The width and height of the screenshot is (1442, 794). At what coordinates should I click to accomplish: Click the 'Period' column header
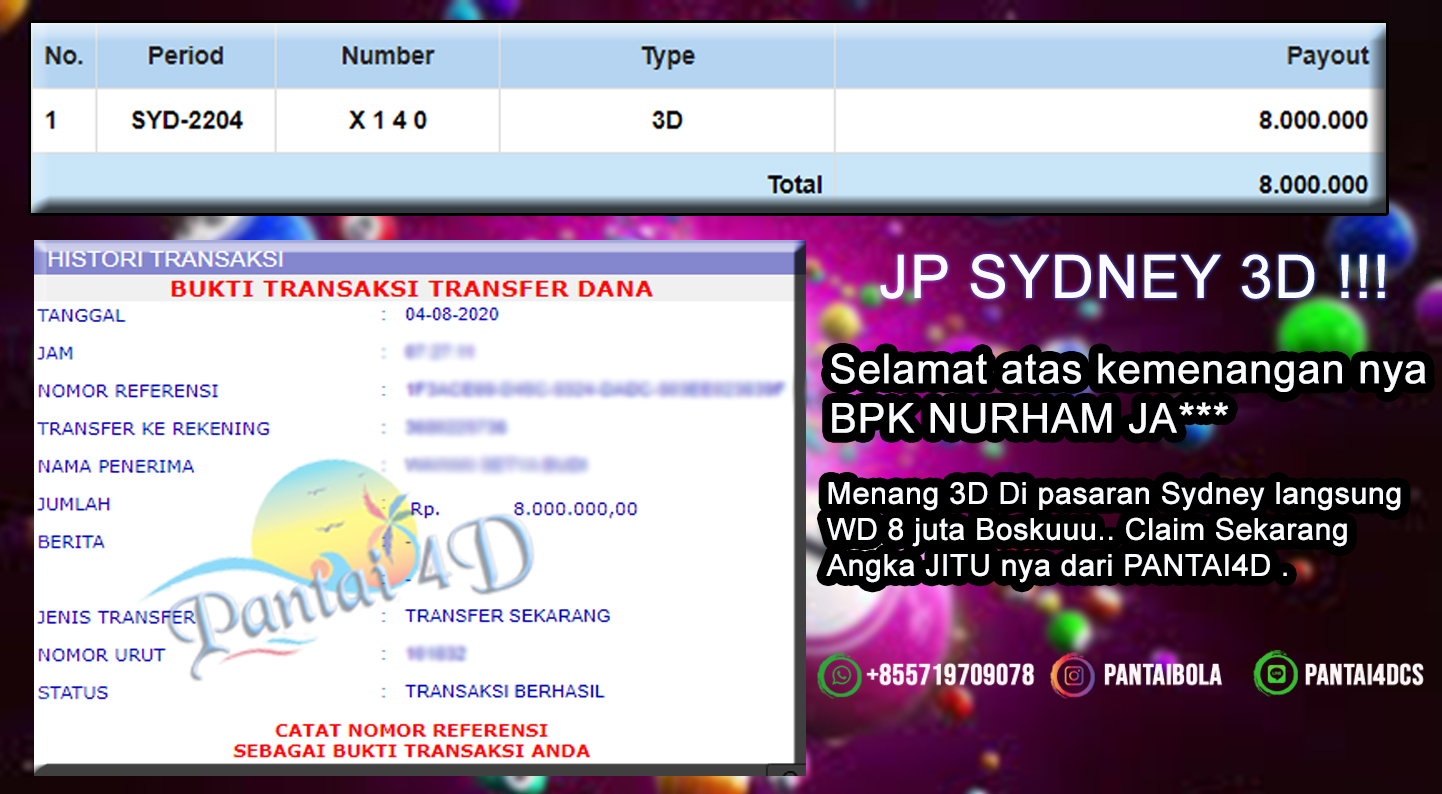click(186, 56)
